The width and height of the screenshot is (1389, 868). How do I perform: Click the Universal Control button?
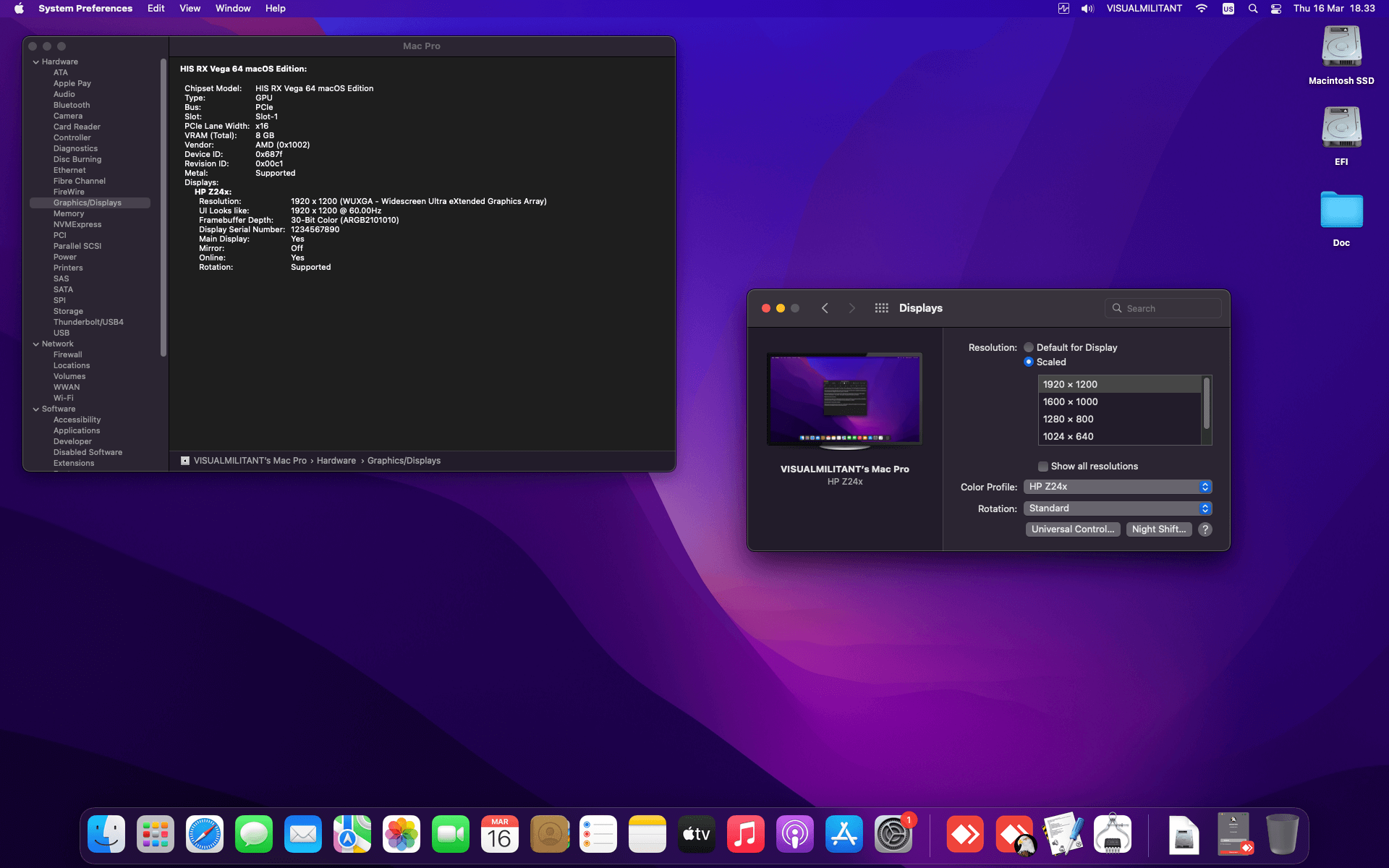click(x=1072, y=529)
